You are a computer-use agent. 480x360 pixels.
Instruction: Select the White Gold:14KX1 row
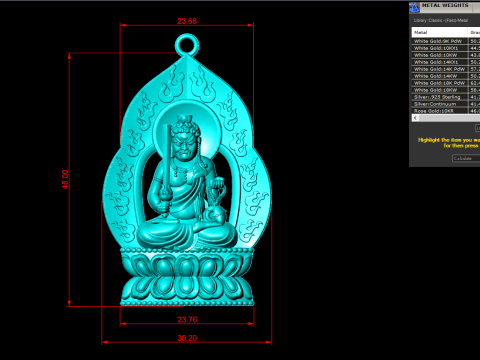tap(446, 62)
